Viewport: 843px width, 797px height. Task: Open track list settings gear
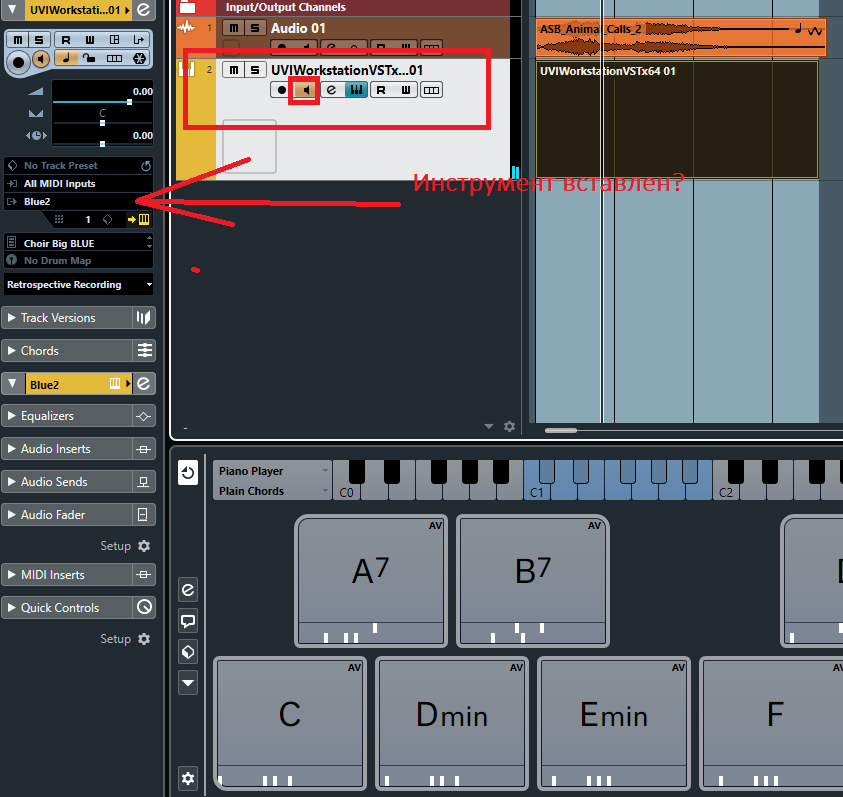pyautogui.click(x=509, y=426)
